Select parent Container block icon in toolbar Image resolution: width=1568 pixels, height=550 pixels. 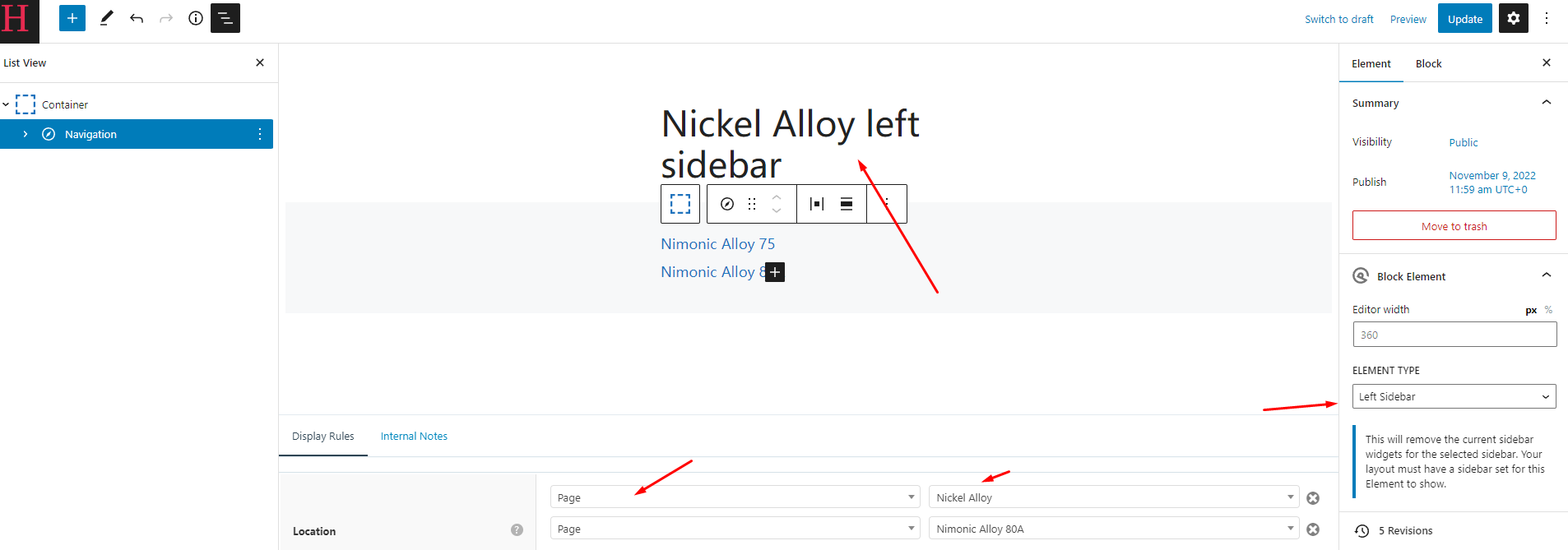point(680,204)
